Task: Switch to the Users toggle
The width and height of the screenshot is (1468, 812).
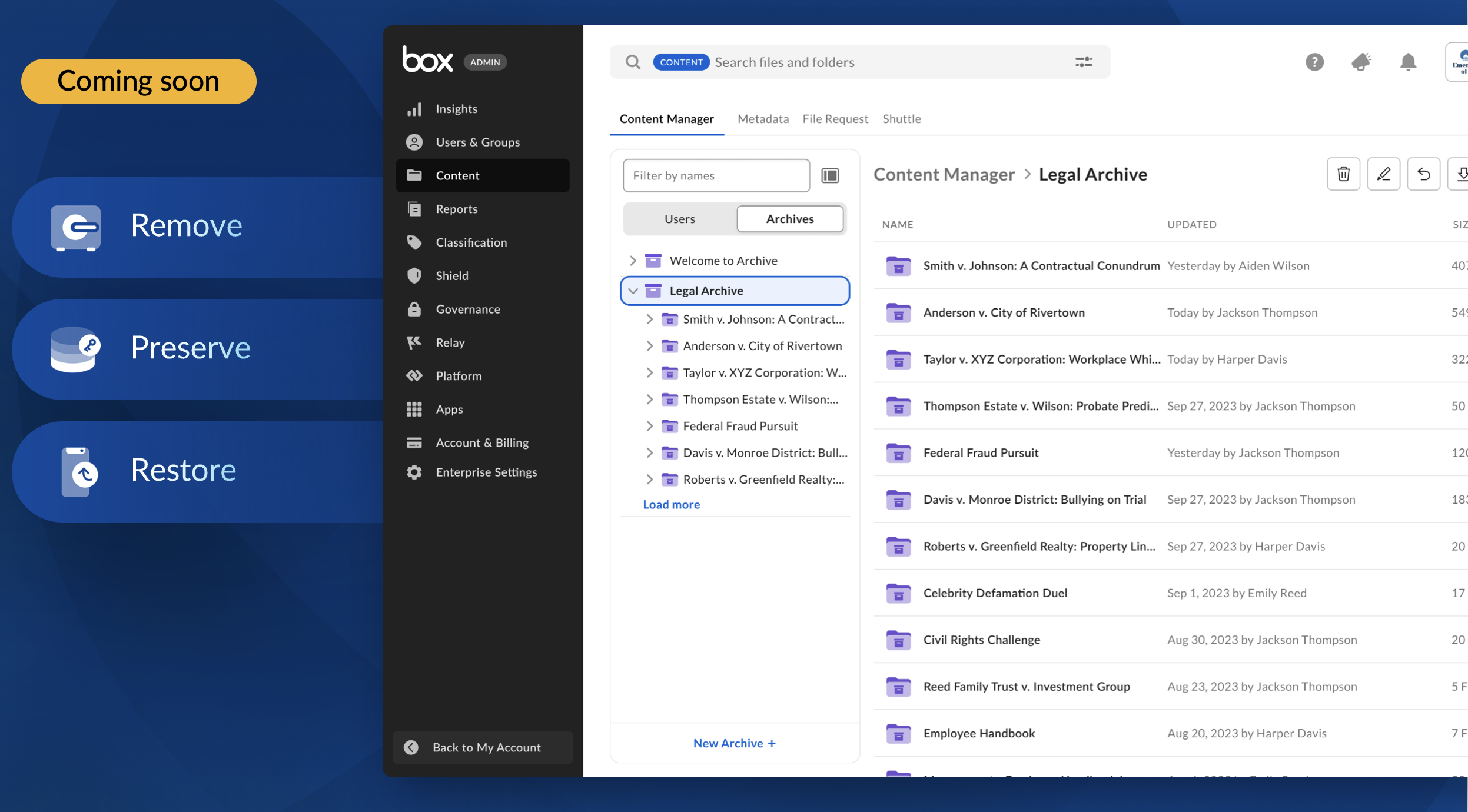Action: [679, 219]
